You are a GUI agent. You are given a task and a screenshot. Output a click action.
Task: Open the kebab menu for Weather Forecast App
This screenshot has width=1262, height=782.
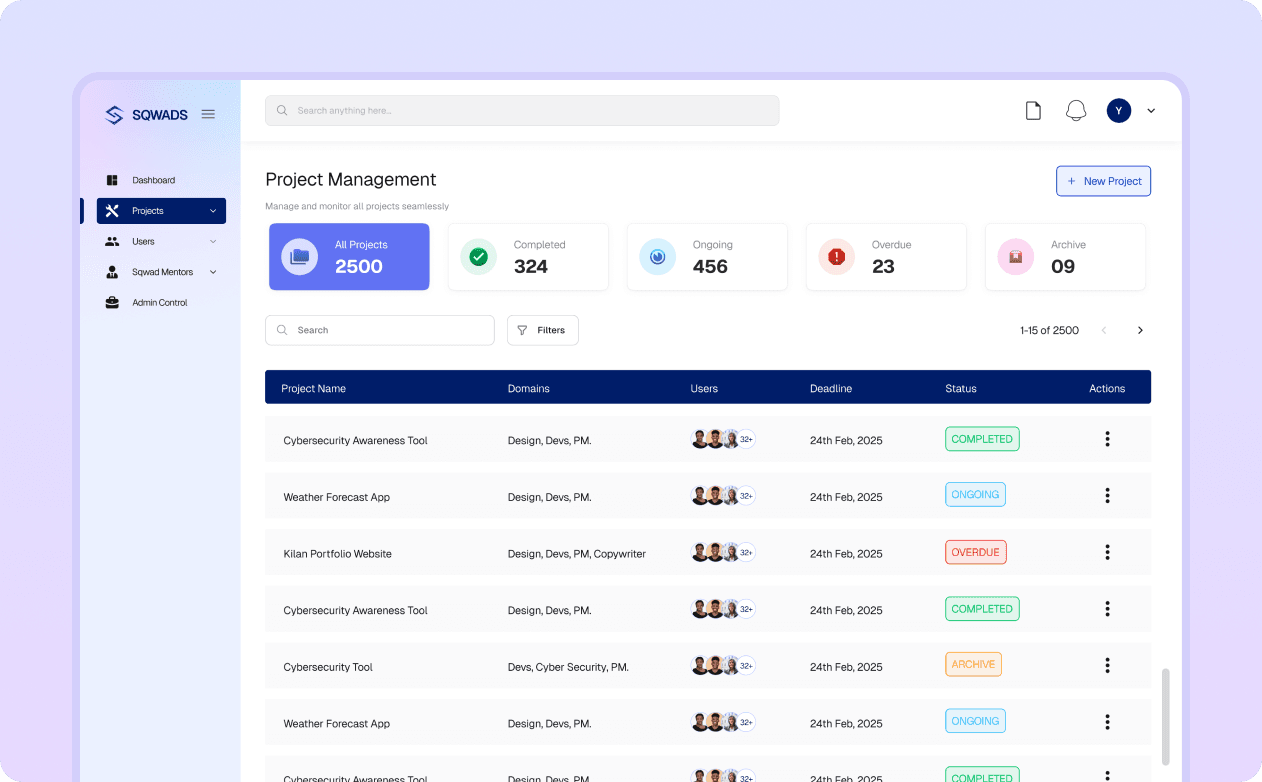1107,495
